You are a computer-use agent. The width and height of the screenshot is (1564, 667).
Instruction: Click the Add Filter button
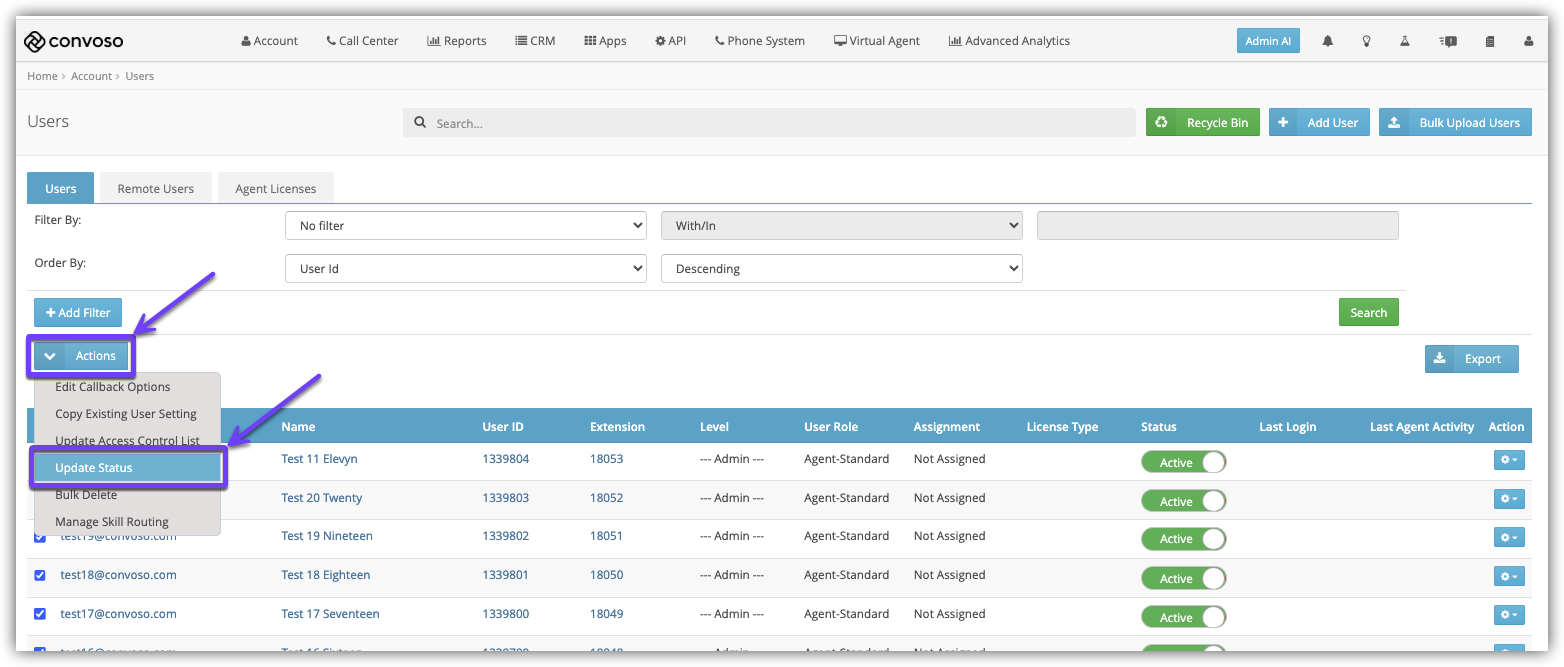click(x=78, y=313)
